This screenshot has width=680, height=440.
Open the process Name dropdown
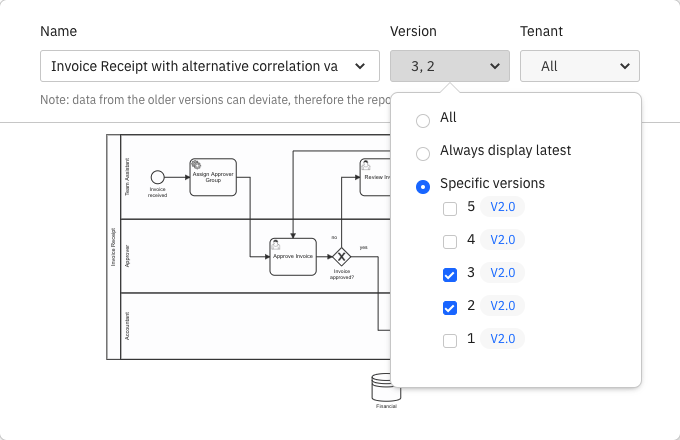pyautogui.click(x=210, y=66)
